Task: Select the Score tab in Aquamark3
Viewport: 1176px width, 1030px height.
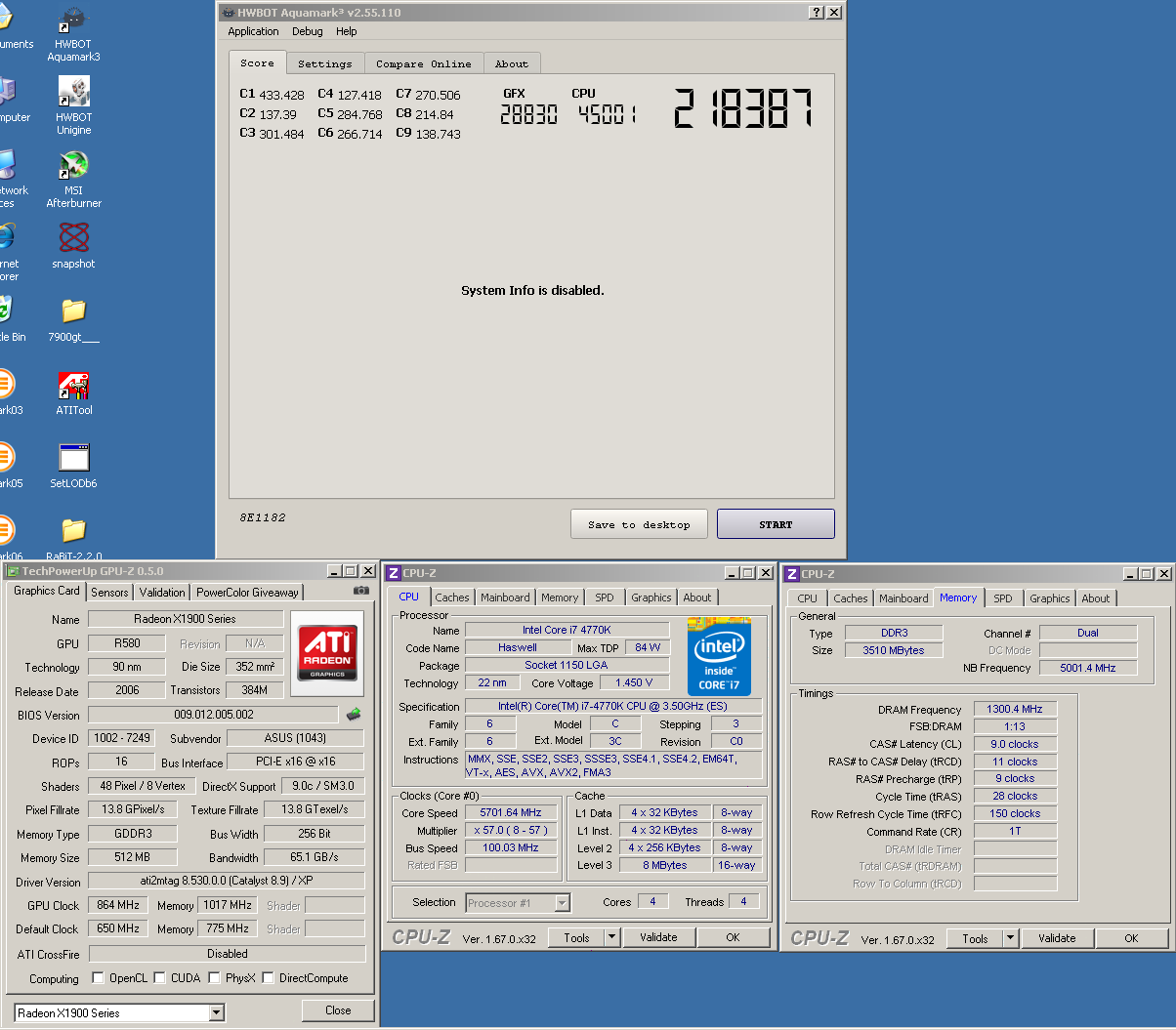Action: tap(258, 62)
